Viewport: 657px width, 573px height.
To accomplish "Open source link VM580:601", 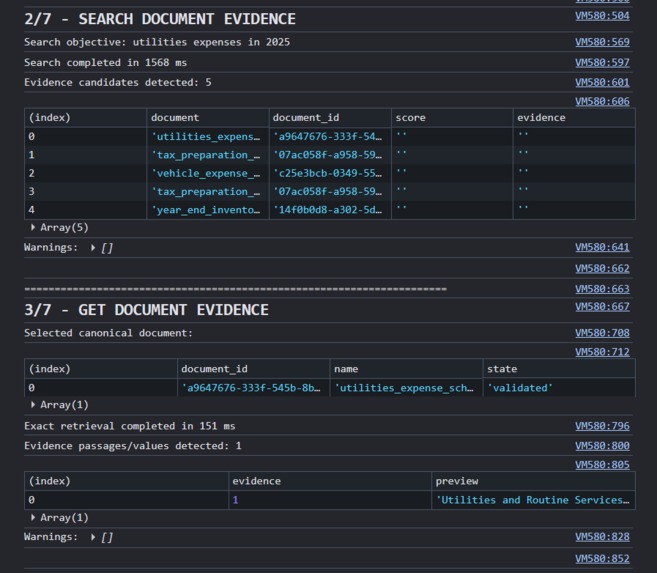I will coord(602,83).
